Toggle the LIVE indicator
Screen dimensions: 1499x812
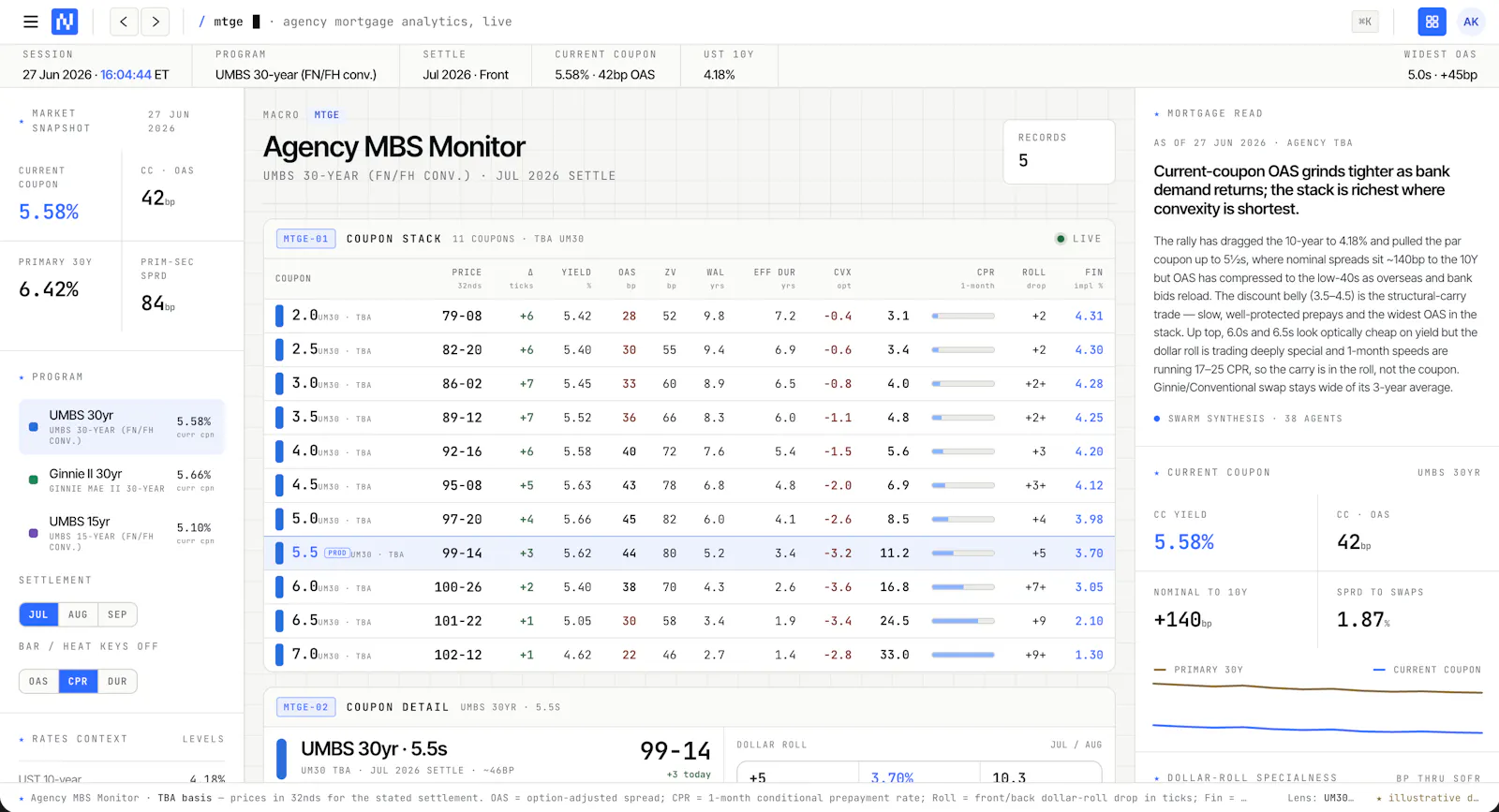click(x=1078, y=239)
